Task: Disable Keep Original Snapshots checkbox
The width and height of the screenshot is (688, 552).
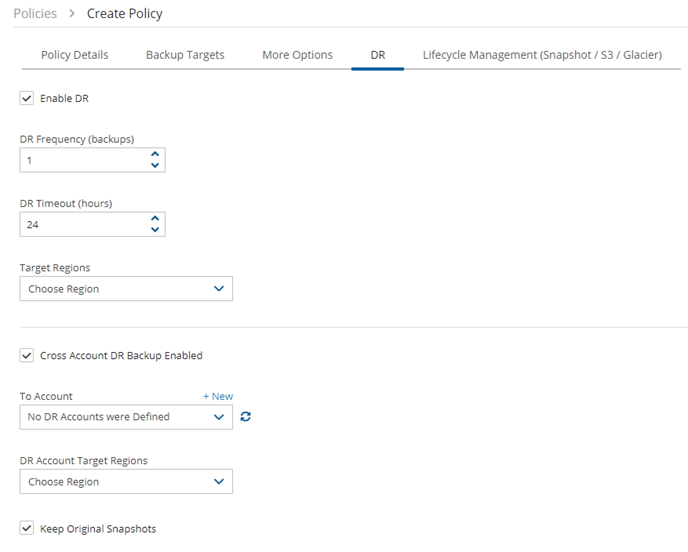Action: 27,528
